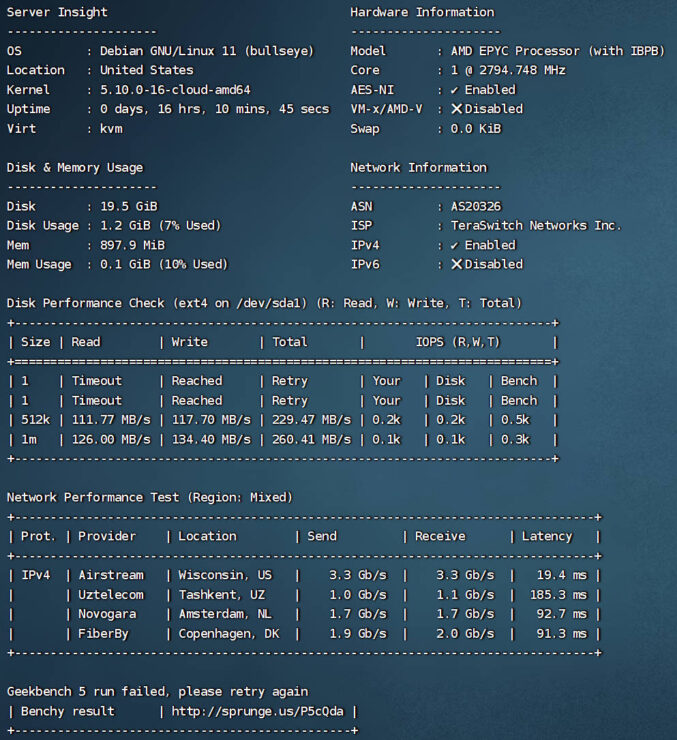The width and height of the screenshot is (677, 740).
Task: Select Copenhagen receive speed 2.0 Gb/s
Action: click(465, 633)
